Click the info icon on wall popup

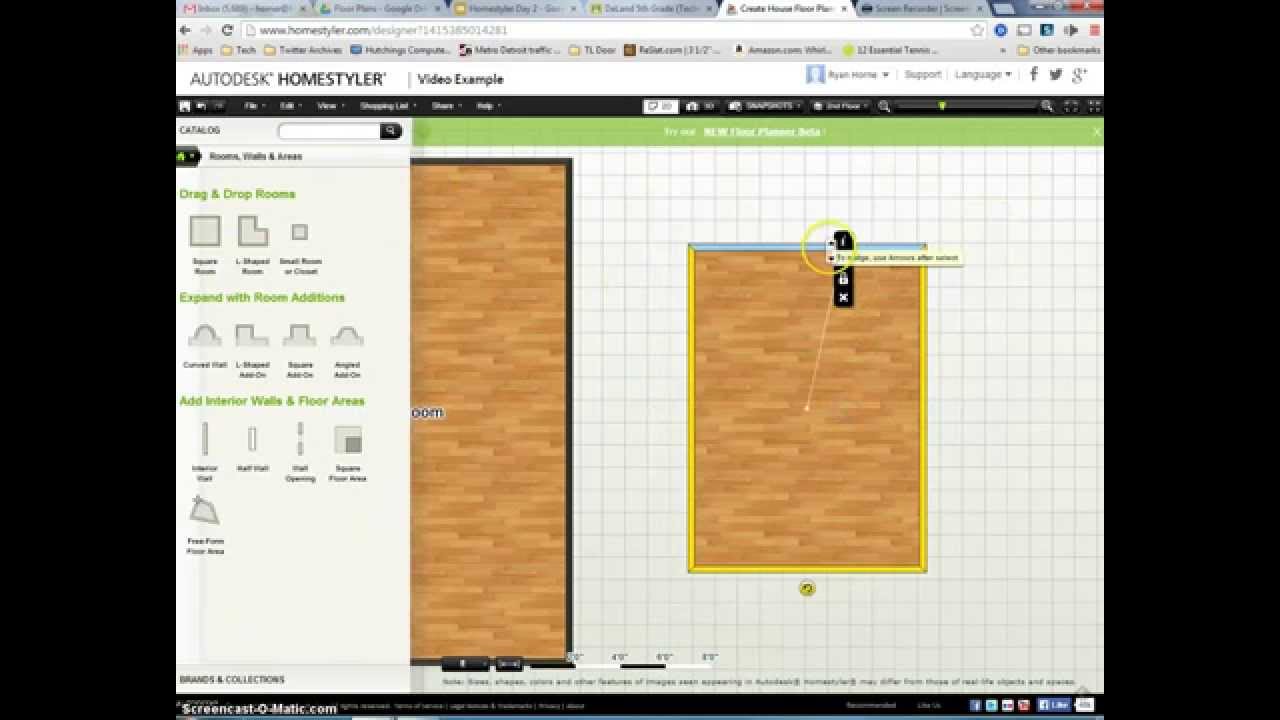(843, 241)
